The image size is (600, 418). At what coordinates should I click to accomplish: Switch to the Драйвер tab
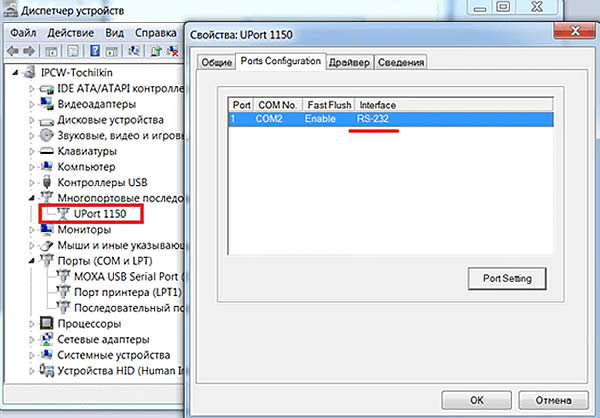click(349, 62)
